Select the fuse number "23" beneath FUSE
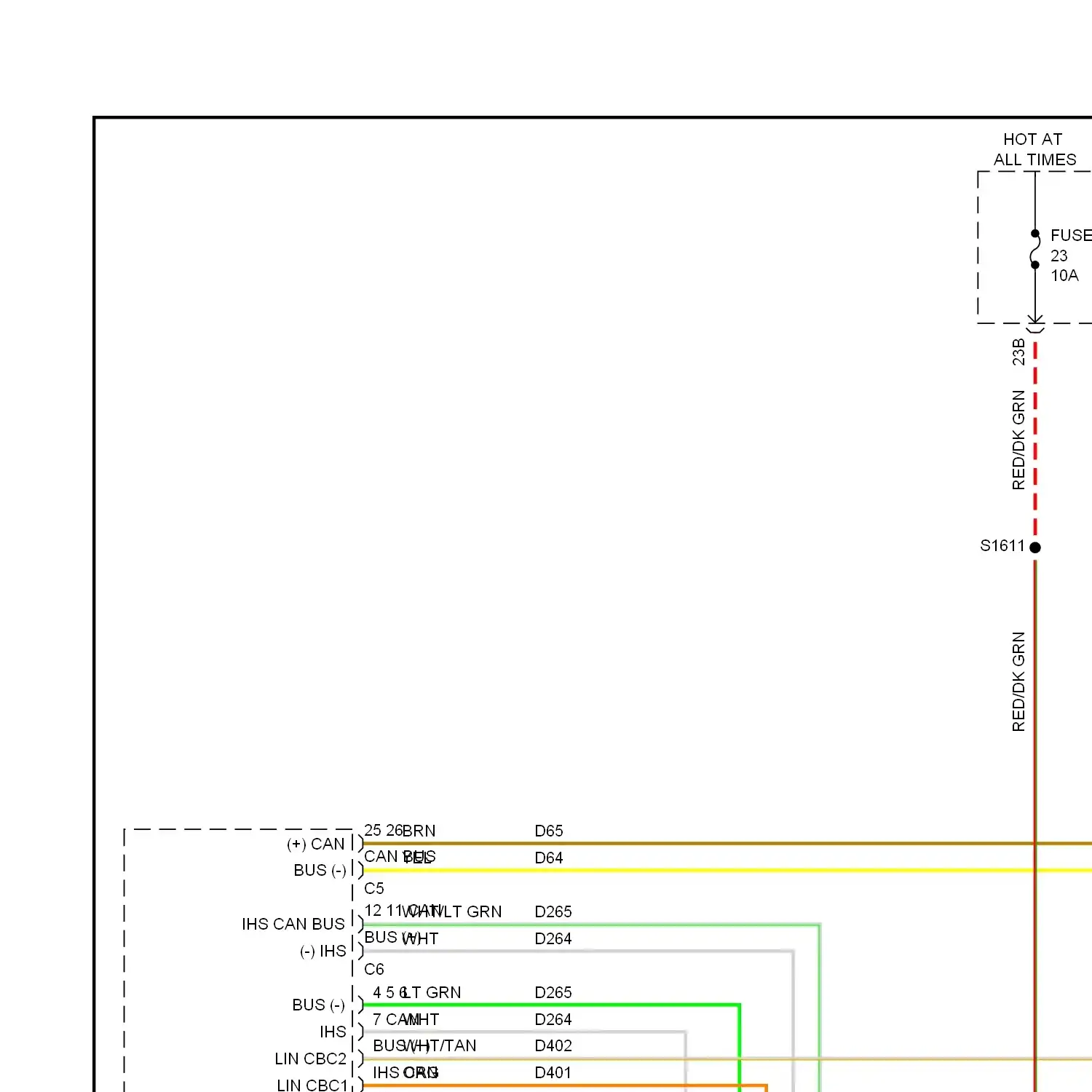 tap(1059, 256)
